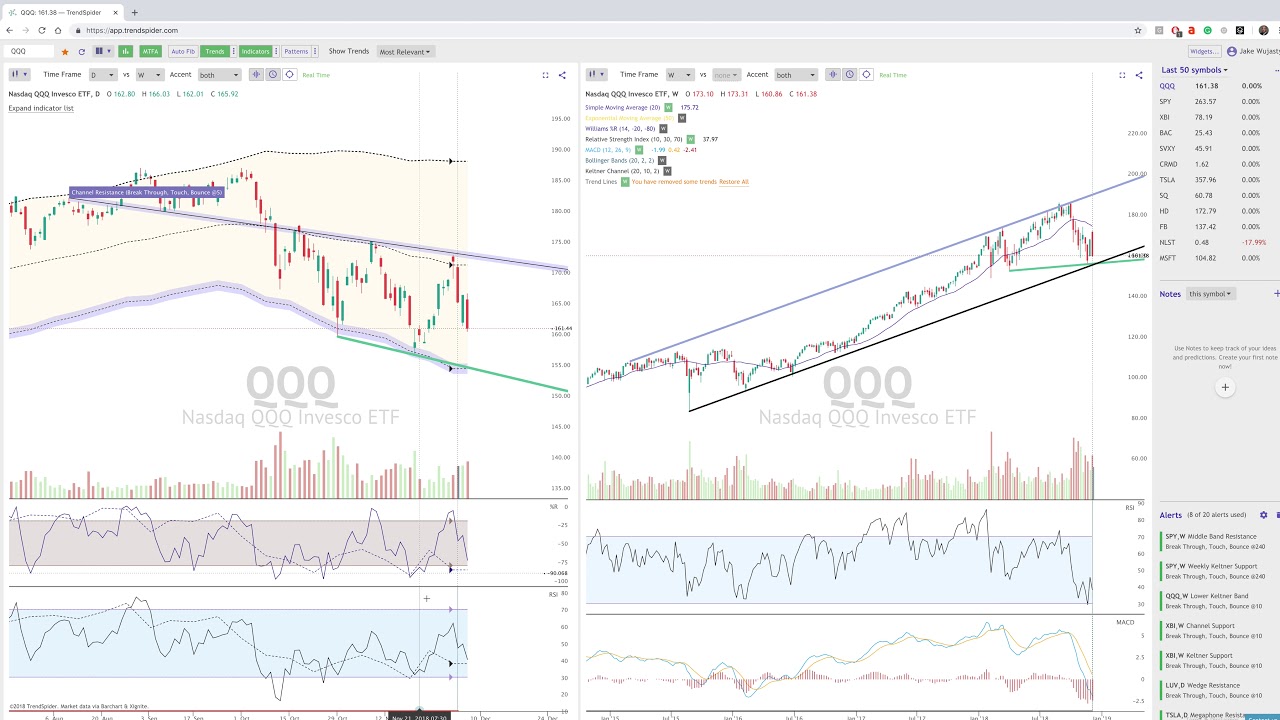Click Expand indicator list link
1280x720 pixels.
tap(41, 108)
